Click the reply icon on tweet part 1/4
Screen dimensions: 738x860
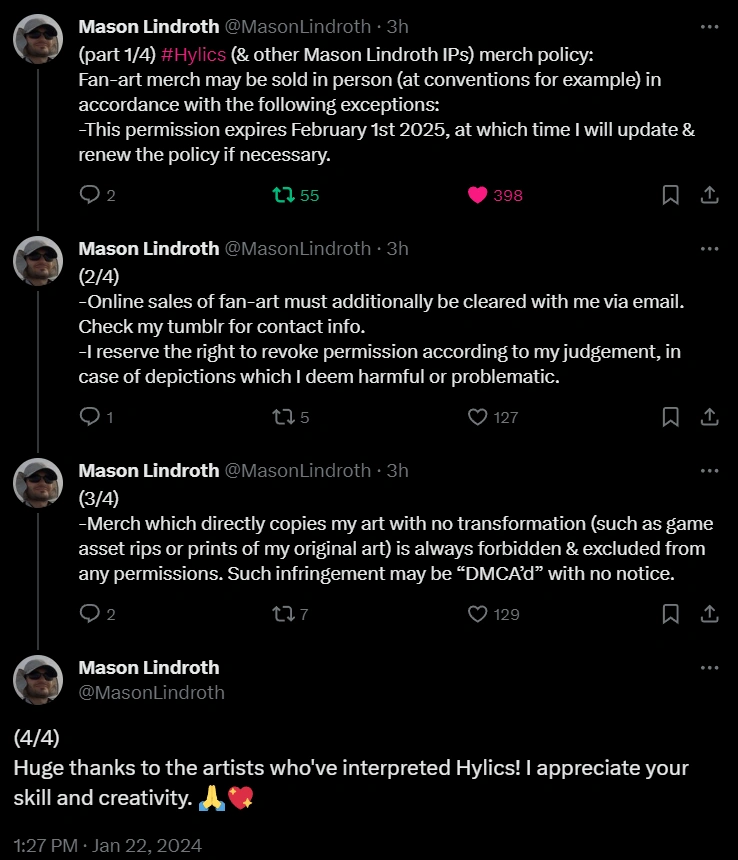[88, 195]
